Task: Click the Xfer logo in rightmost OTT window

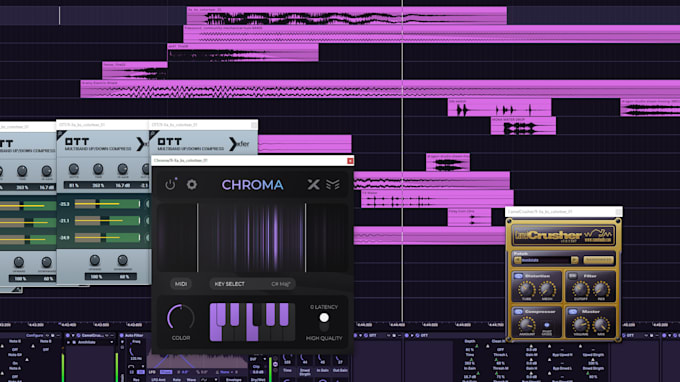Action: [x=239, y=144]
